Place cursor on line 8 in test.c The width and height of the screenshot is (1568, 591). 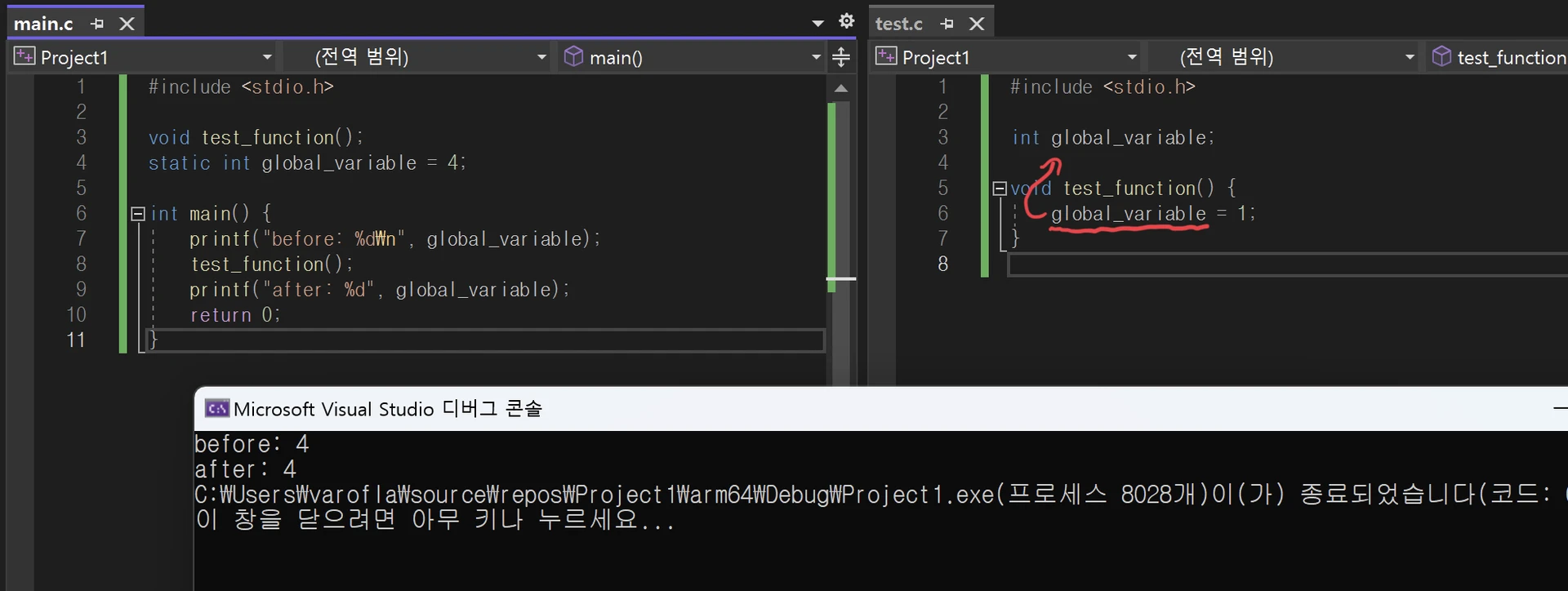click(x=1225, y=264)
